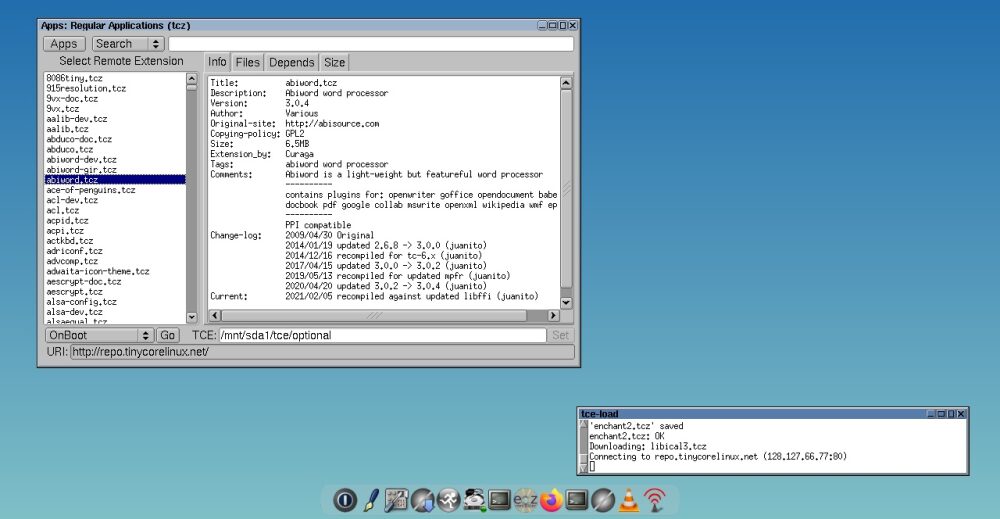The image size is (1000, 519).
Task: Click the Exit power icon in dock
Action: [x=345, y=500]
